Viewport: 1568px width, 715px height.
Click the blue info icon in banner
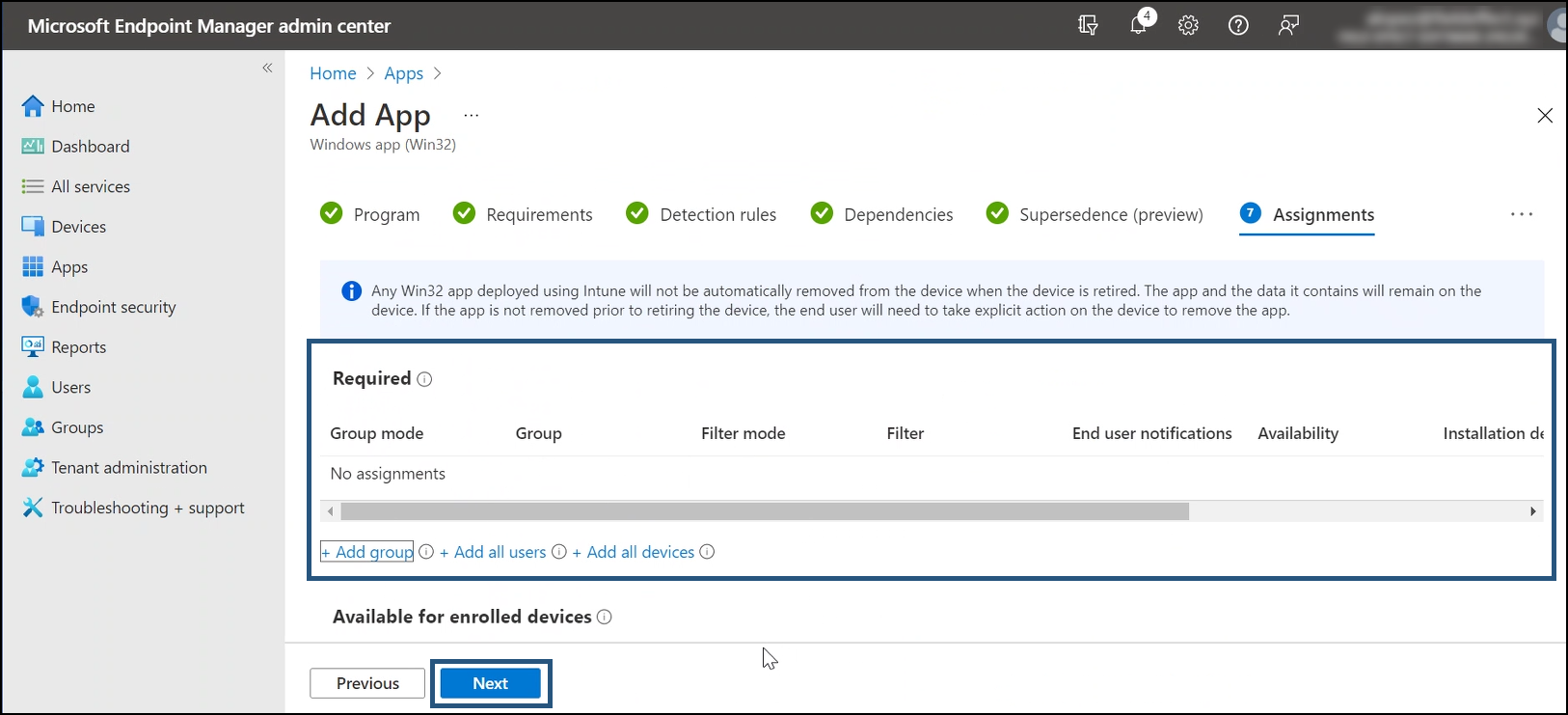tap(352, 290)
